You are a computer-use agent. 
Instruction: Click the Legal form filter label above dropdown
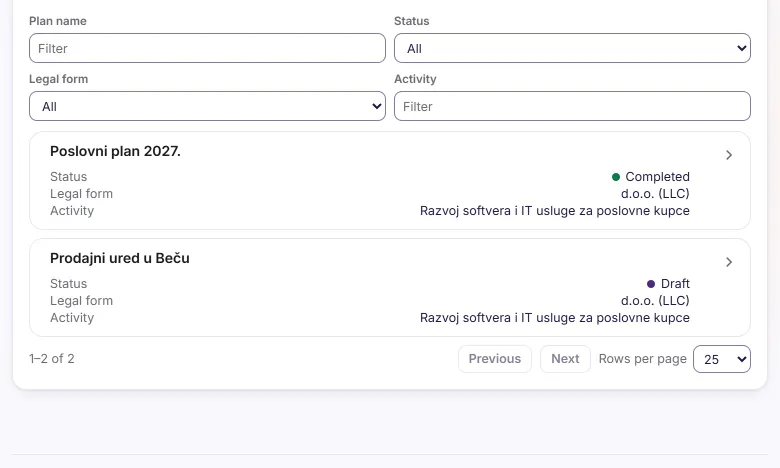[58, 79]
